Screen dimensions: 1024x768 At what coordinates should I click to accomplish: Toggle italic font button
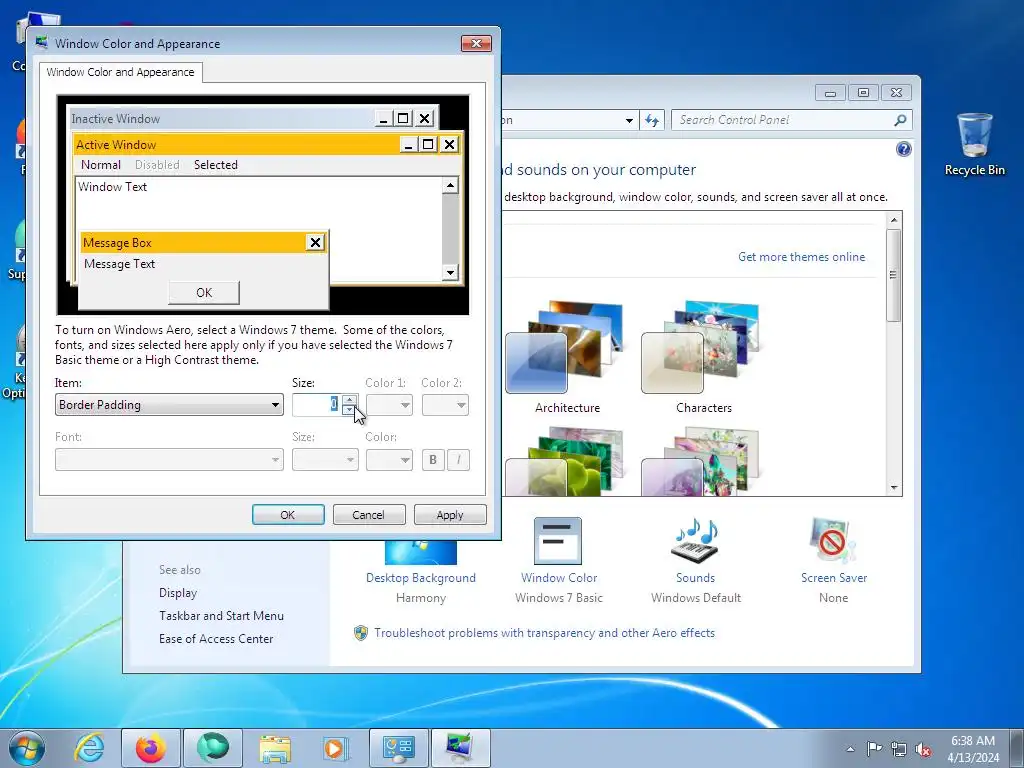(x=458, y=460)
